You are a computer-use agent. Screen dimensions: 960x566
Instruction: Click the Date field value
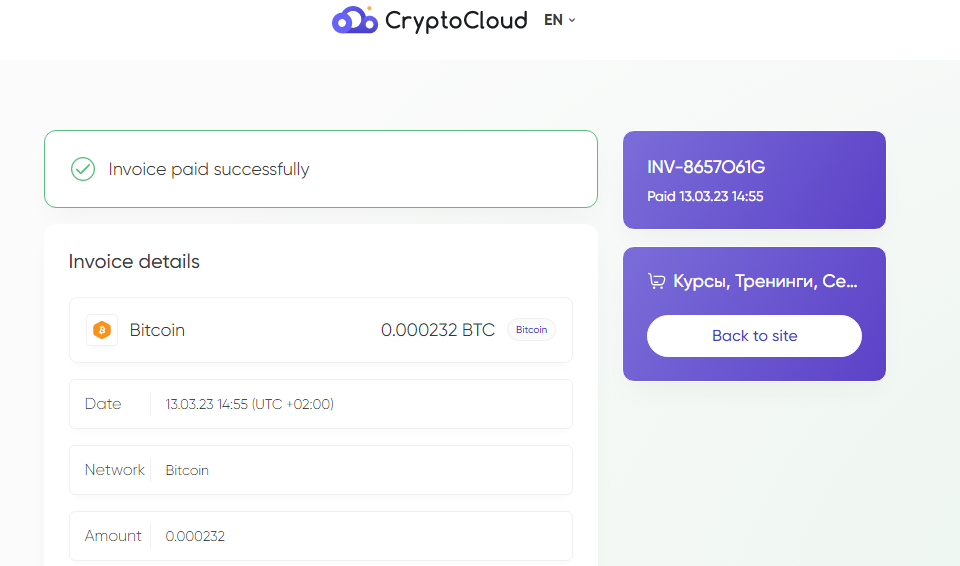click(249, 404)
